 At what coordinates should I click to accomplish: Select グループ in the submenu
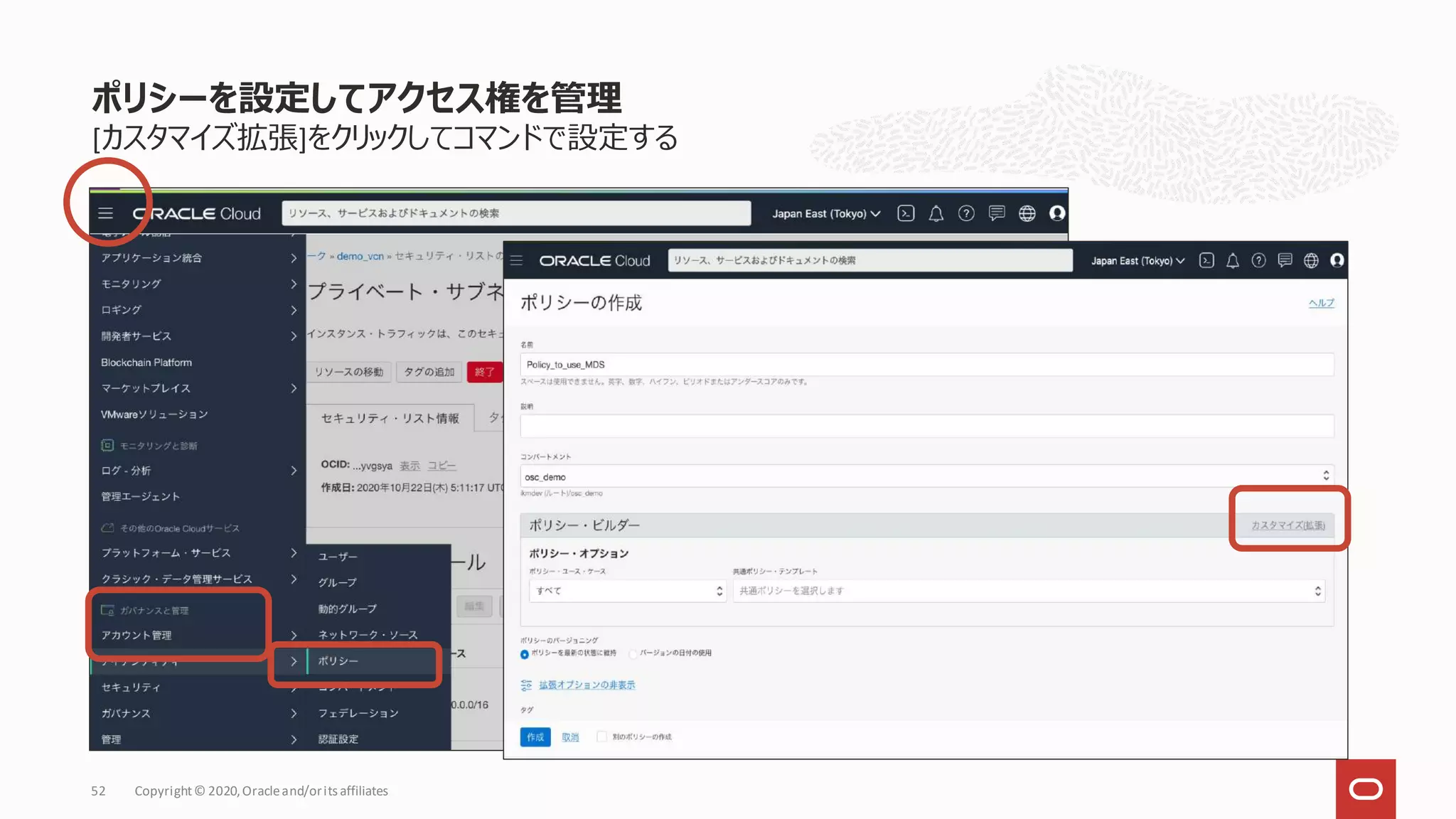(337, 582)
